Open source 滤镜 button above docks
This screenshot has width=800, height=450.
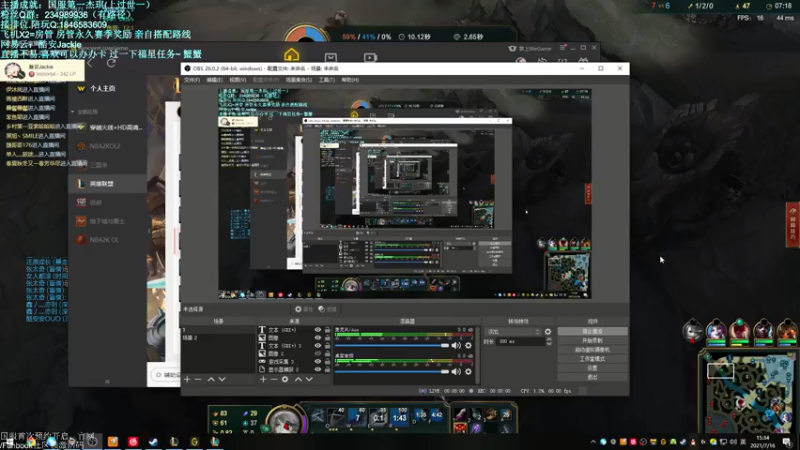(328, 309)
